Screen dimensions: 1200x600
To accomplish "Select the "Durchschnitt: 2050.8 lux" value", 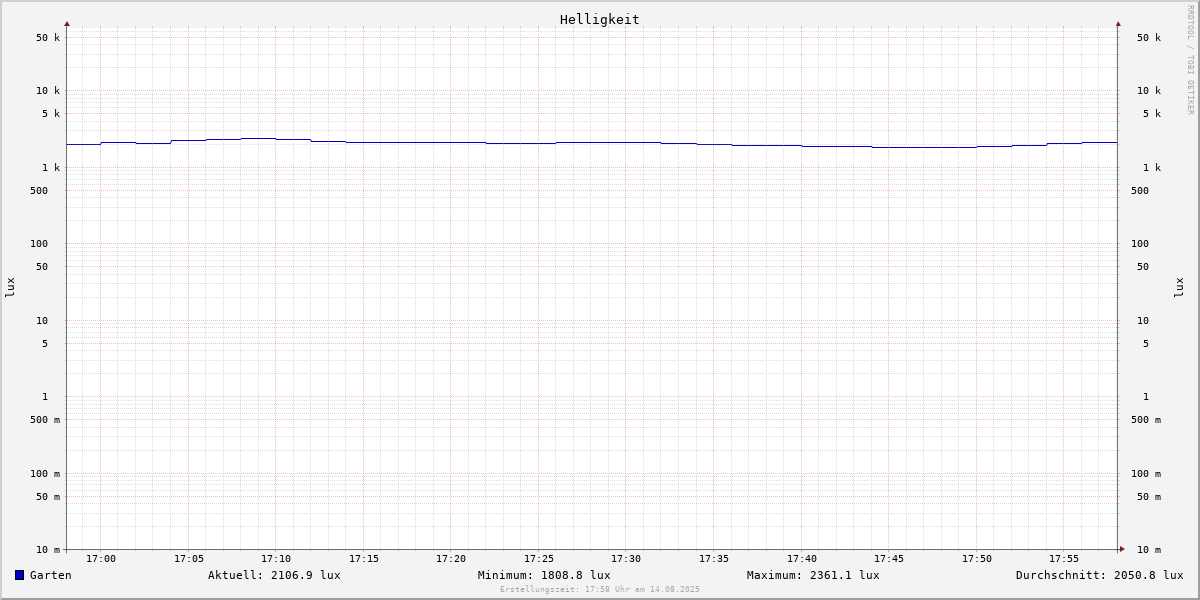I will pyautogui.click(x=1100, y=575).
